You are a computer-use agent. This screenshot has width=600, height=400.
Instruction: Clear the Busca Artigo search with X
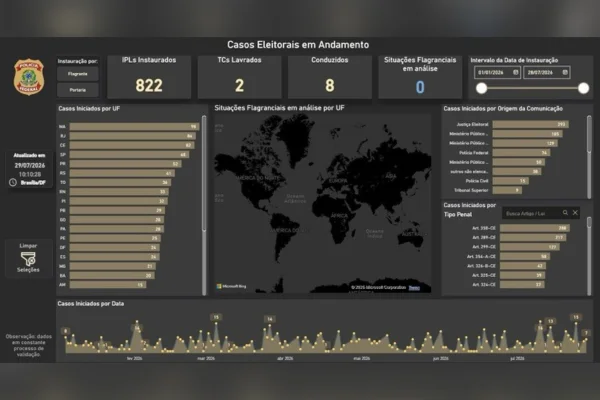(x=575, y=213)
